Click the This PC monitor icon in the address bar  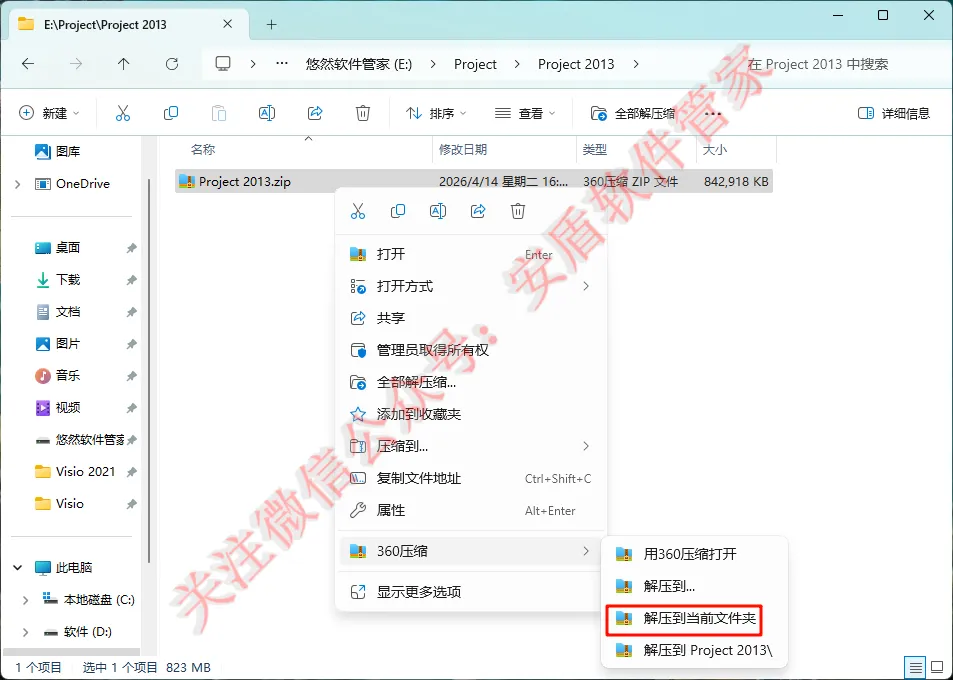[x=223, y=64]
